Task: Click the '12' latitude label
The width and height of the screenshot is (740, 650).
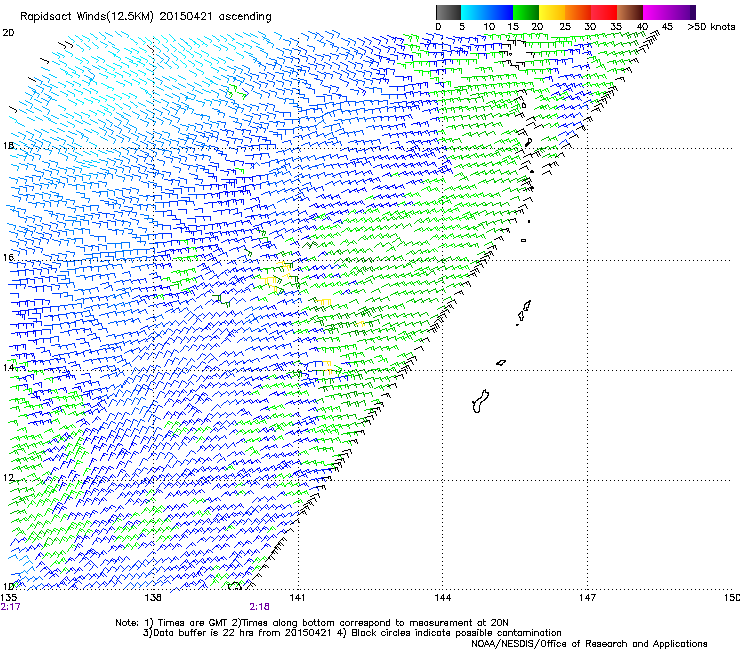Action: pyautogui.click(x=8, y=478)
